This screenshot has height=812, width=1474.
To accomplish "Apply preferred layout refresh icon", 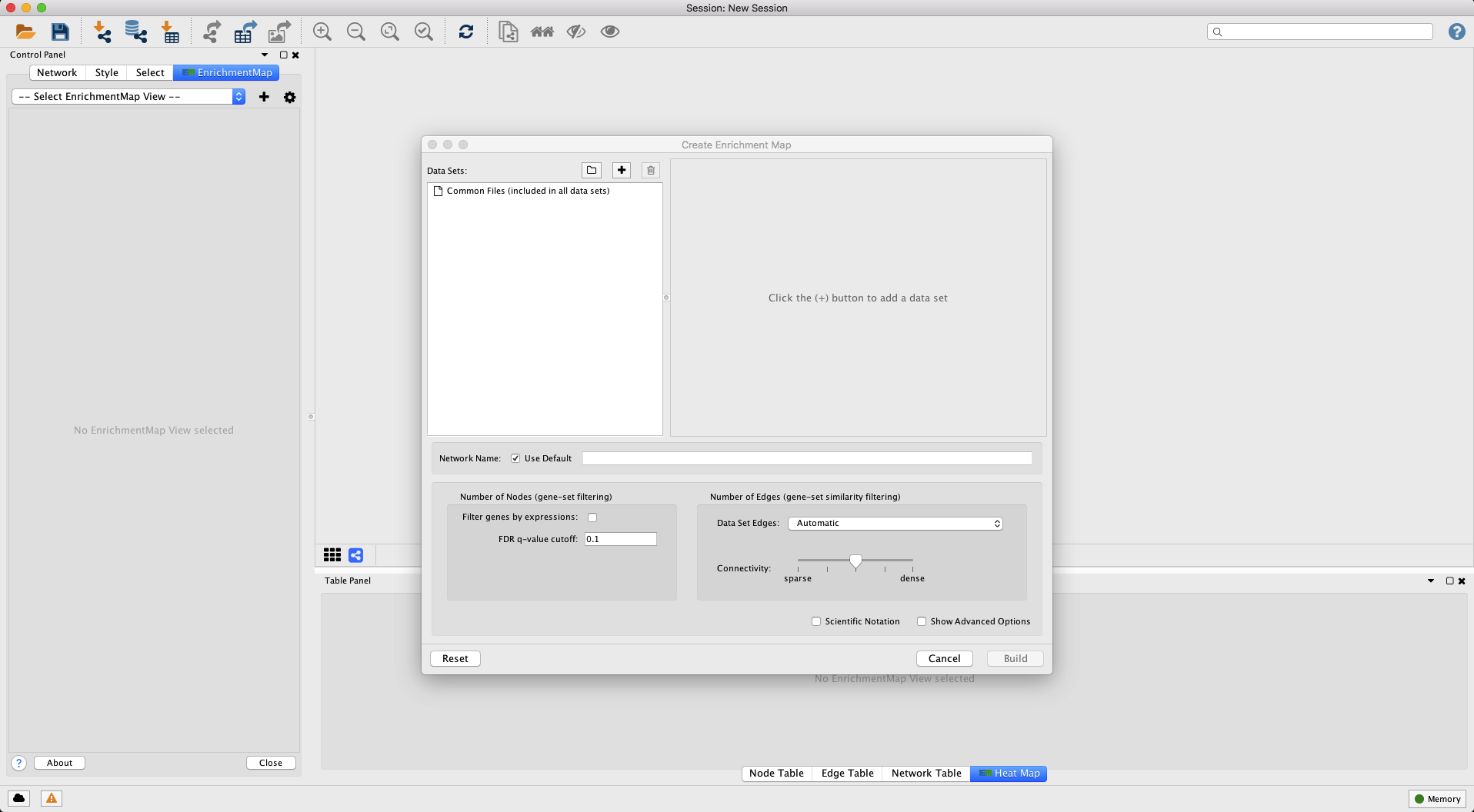I will [x=466, y=32].
